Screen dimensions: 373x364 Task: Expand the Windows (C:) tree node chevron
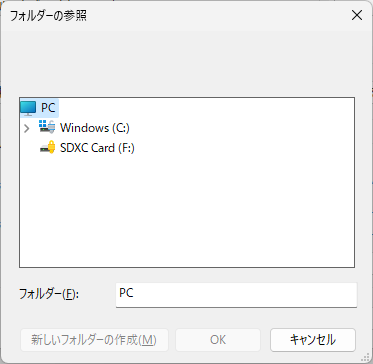tap(27, 128)
